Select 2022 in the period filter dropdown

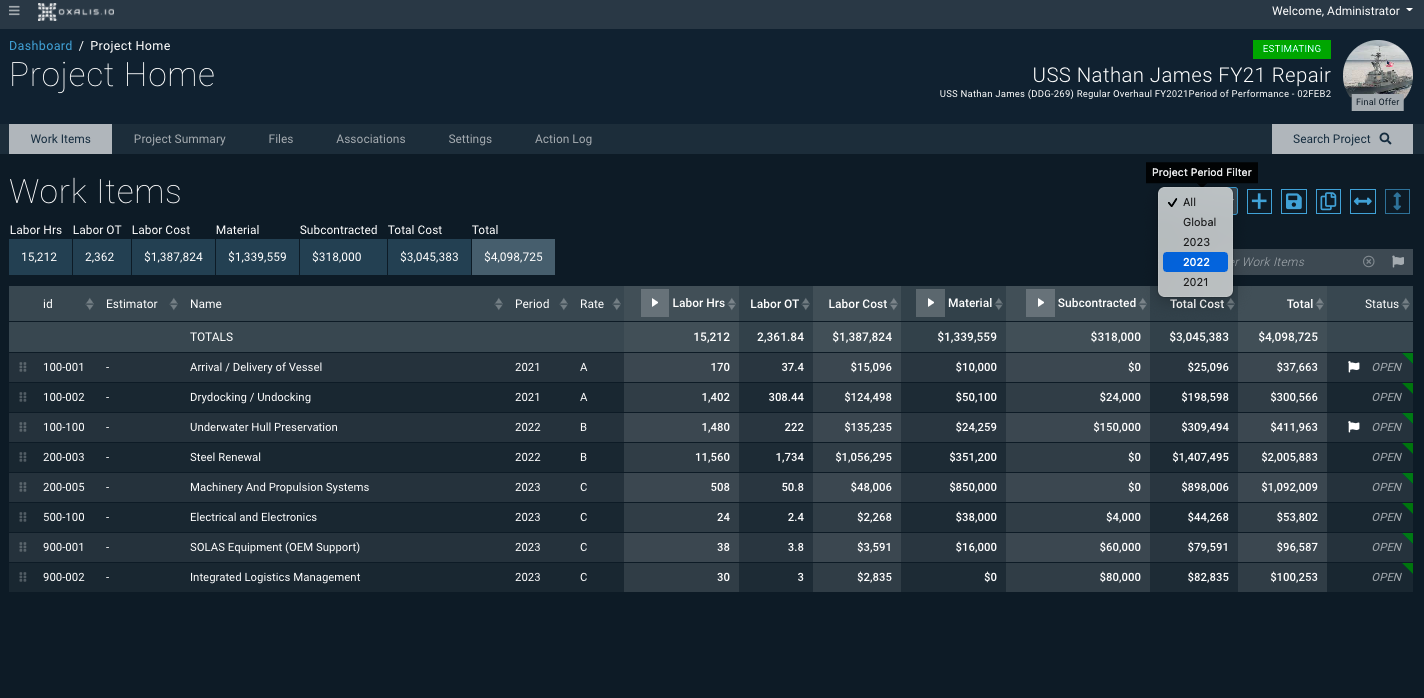(x=1196, y=262)
